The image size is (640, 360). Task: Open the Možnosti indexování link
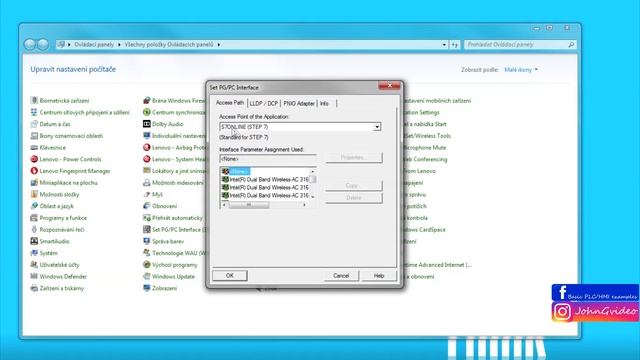click(x=178, y=183)
